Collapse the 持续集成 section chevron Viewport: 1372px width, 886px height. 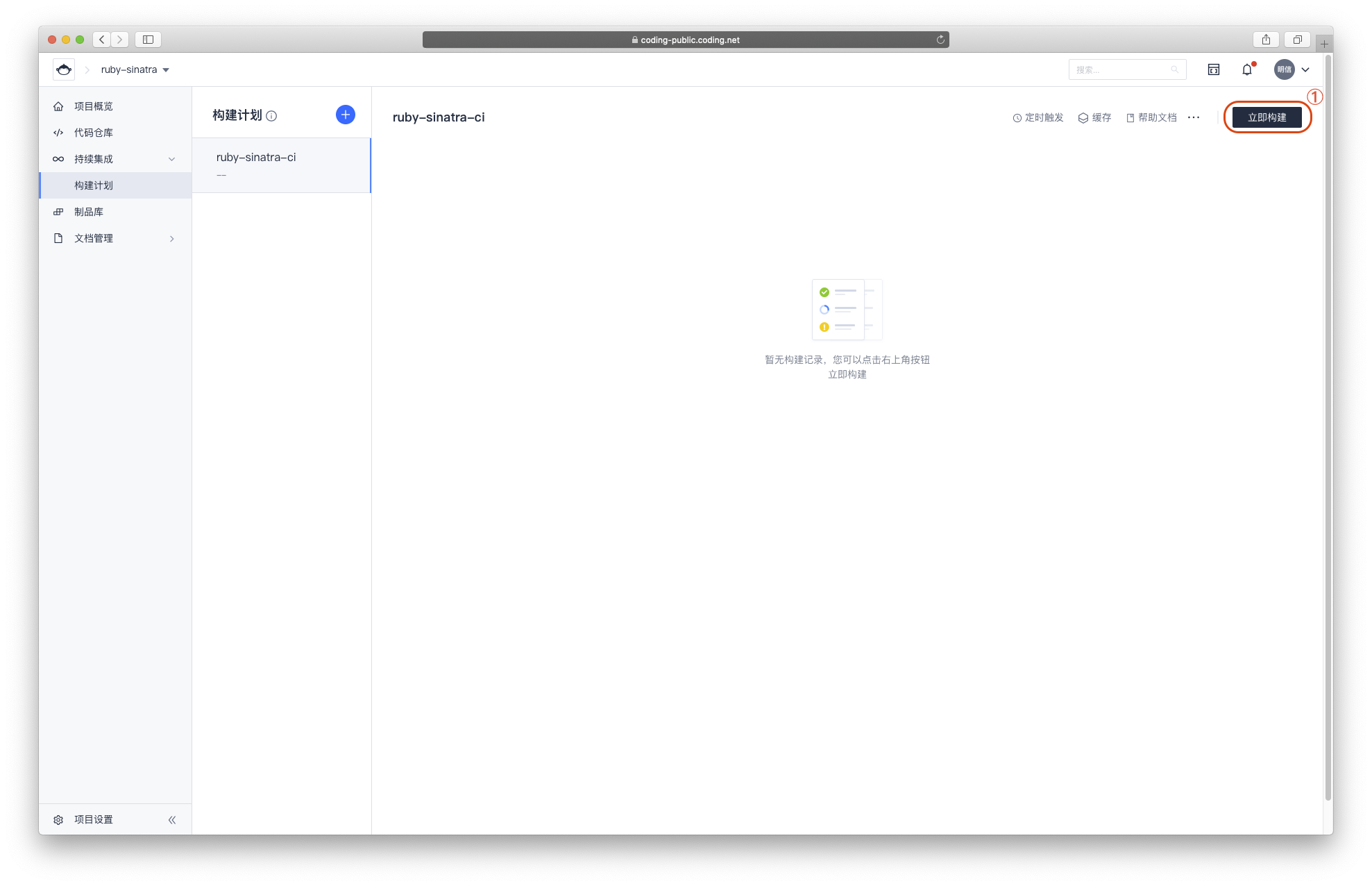pos(171,159)
